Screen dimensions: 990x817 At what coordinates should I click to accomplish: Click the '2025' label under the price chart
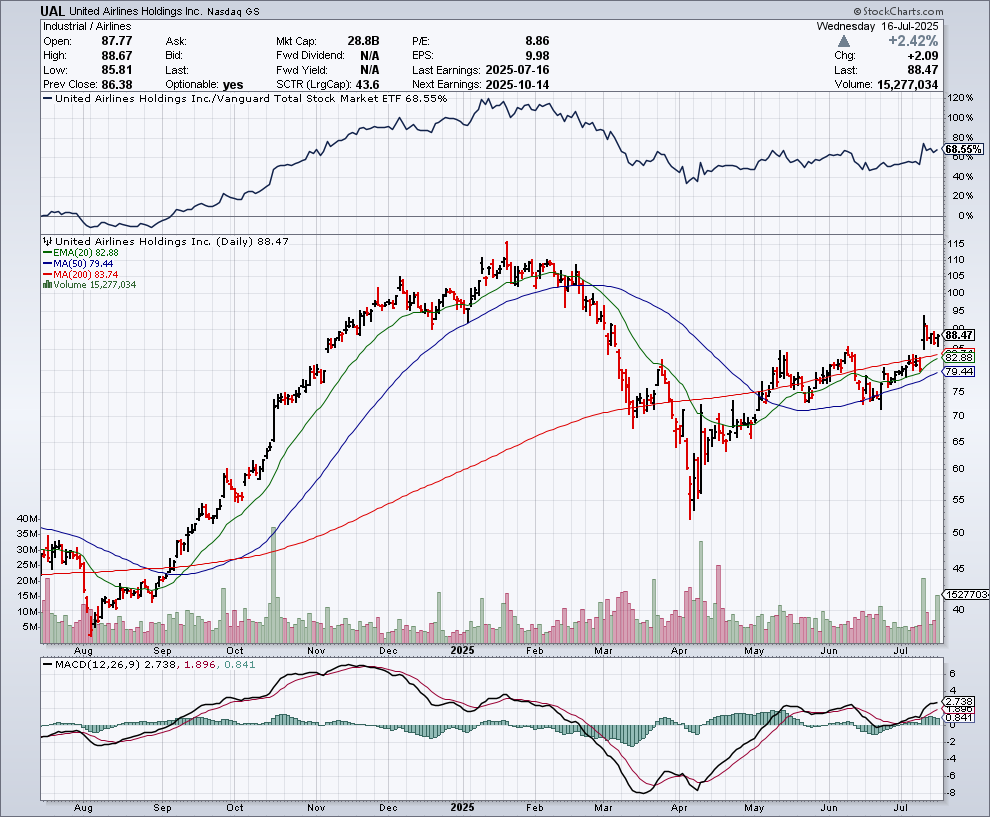tap(462, 650)
